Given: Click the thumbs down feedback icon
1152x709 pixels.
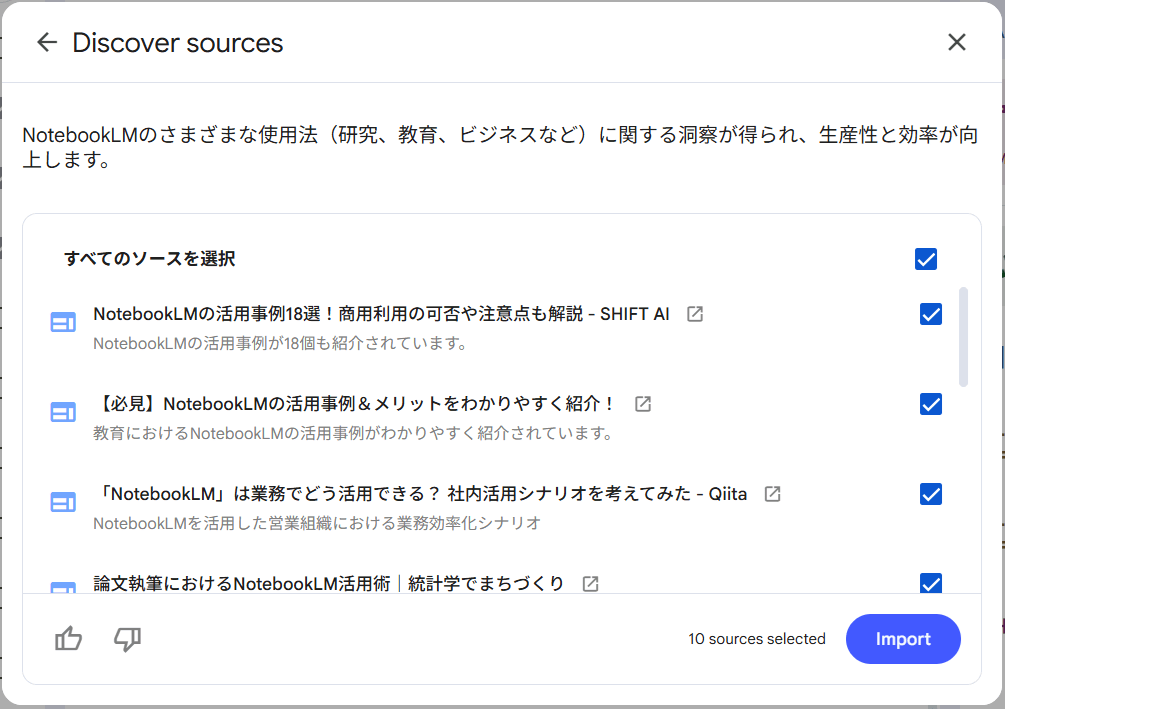Looking at the screenshot, I should pos(128,639).
